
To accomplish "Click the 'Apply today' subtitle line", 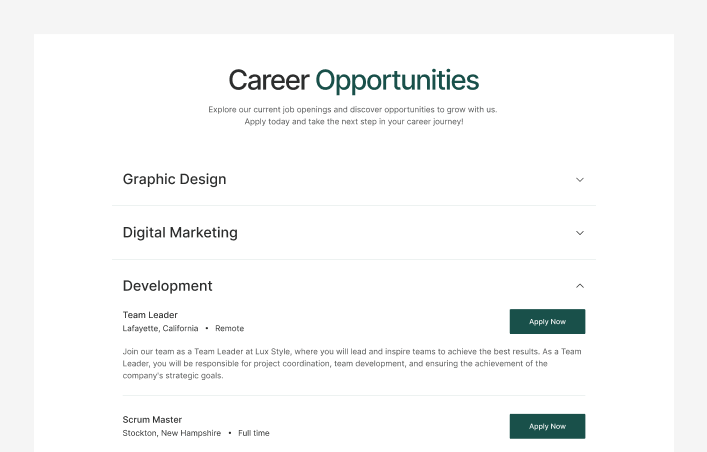I will click(353, 122).
